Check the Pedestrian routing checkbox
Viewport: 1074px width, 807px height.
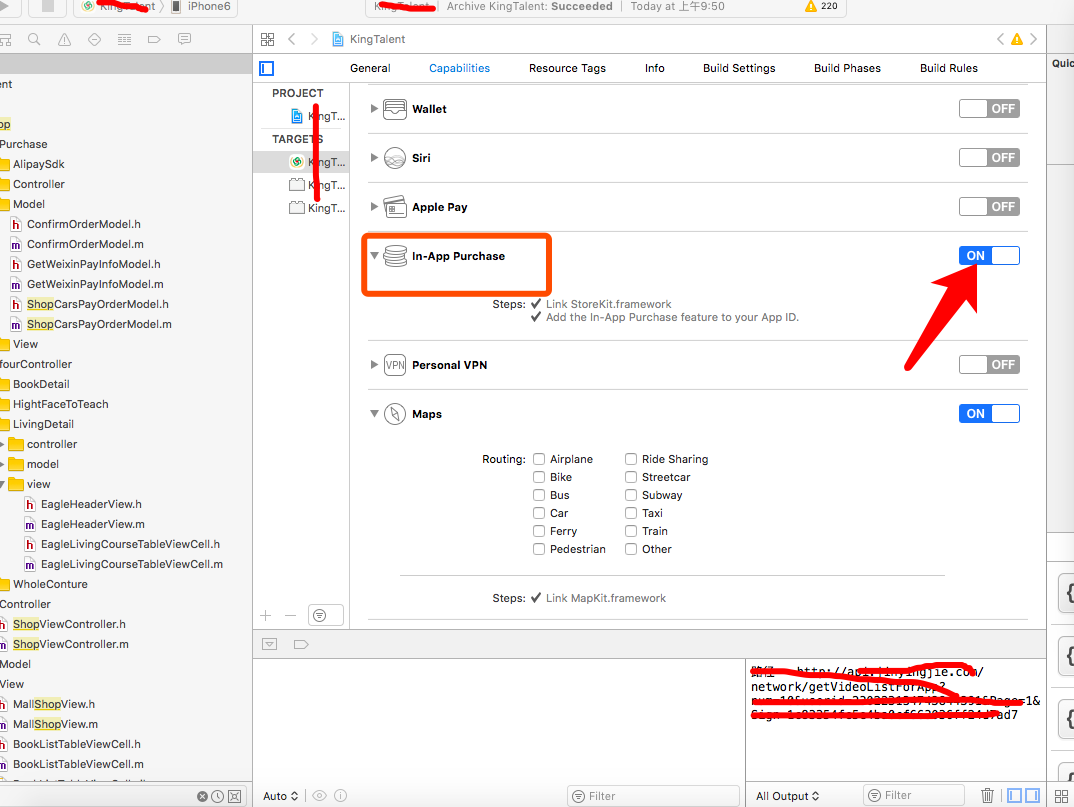tap(539, 549)
